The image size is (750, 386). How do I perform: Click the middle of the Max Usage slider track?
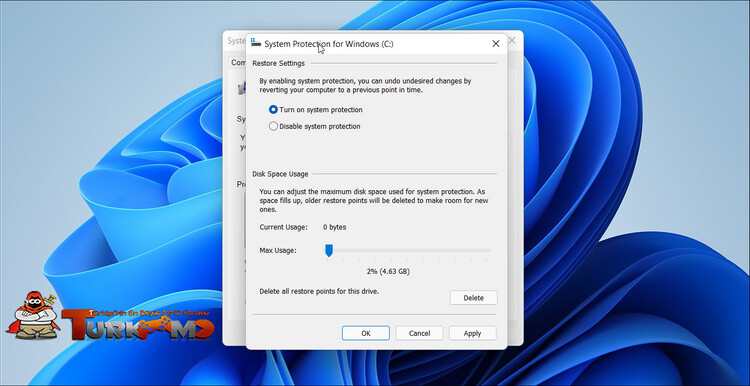click(408, 250)
